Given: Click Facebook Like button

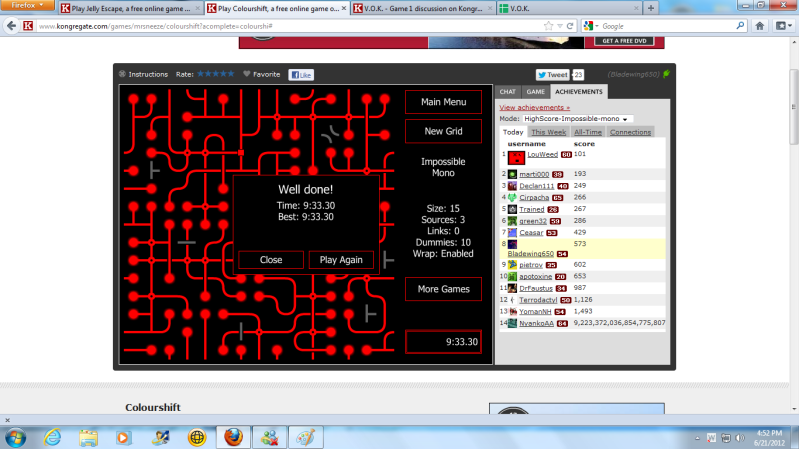Looking at the screenshot, I should pos(301,75).
